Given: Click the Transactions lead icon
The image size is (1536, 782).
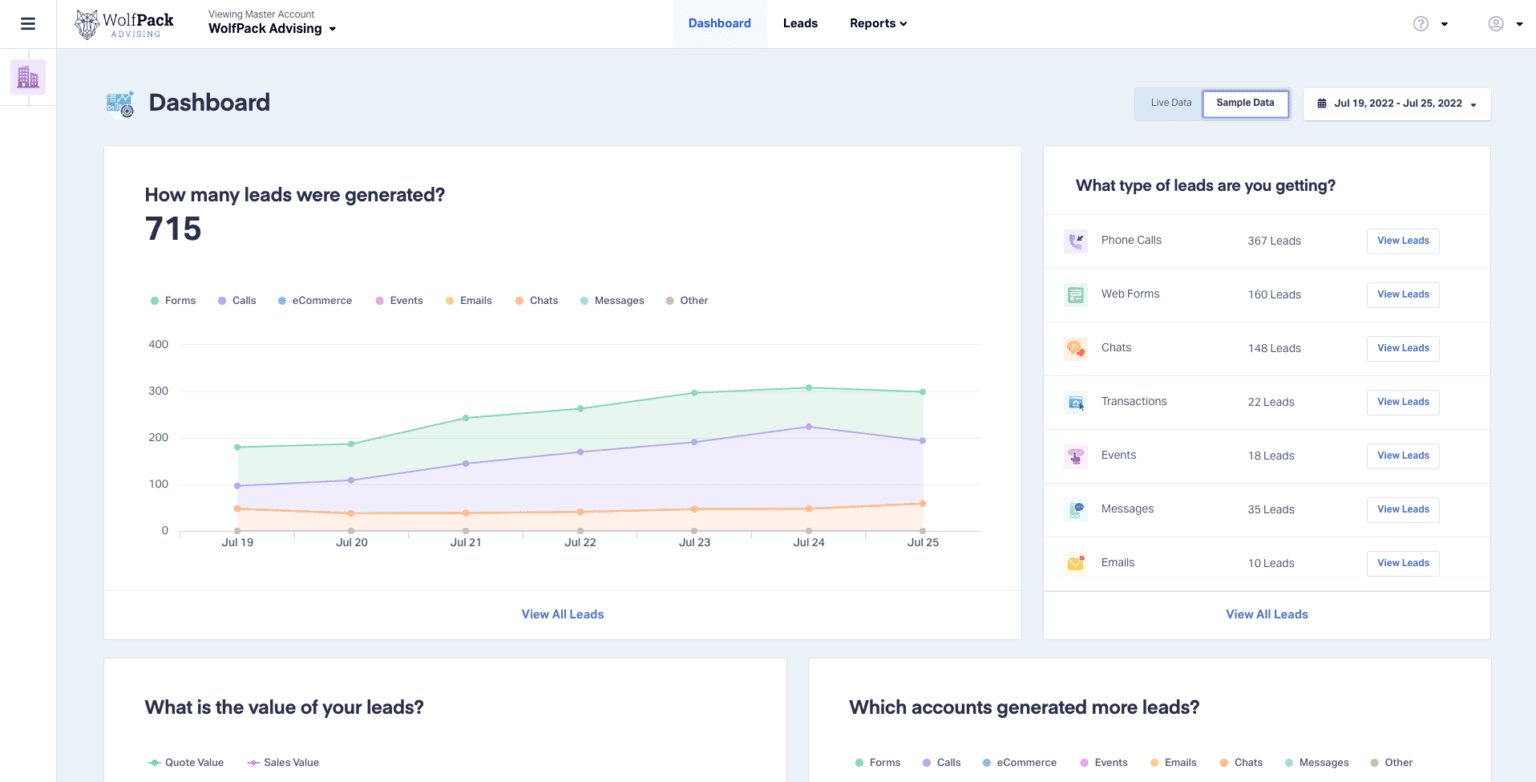Looking at the screenshot, I should 1076,402.
